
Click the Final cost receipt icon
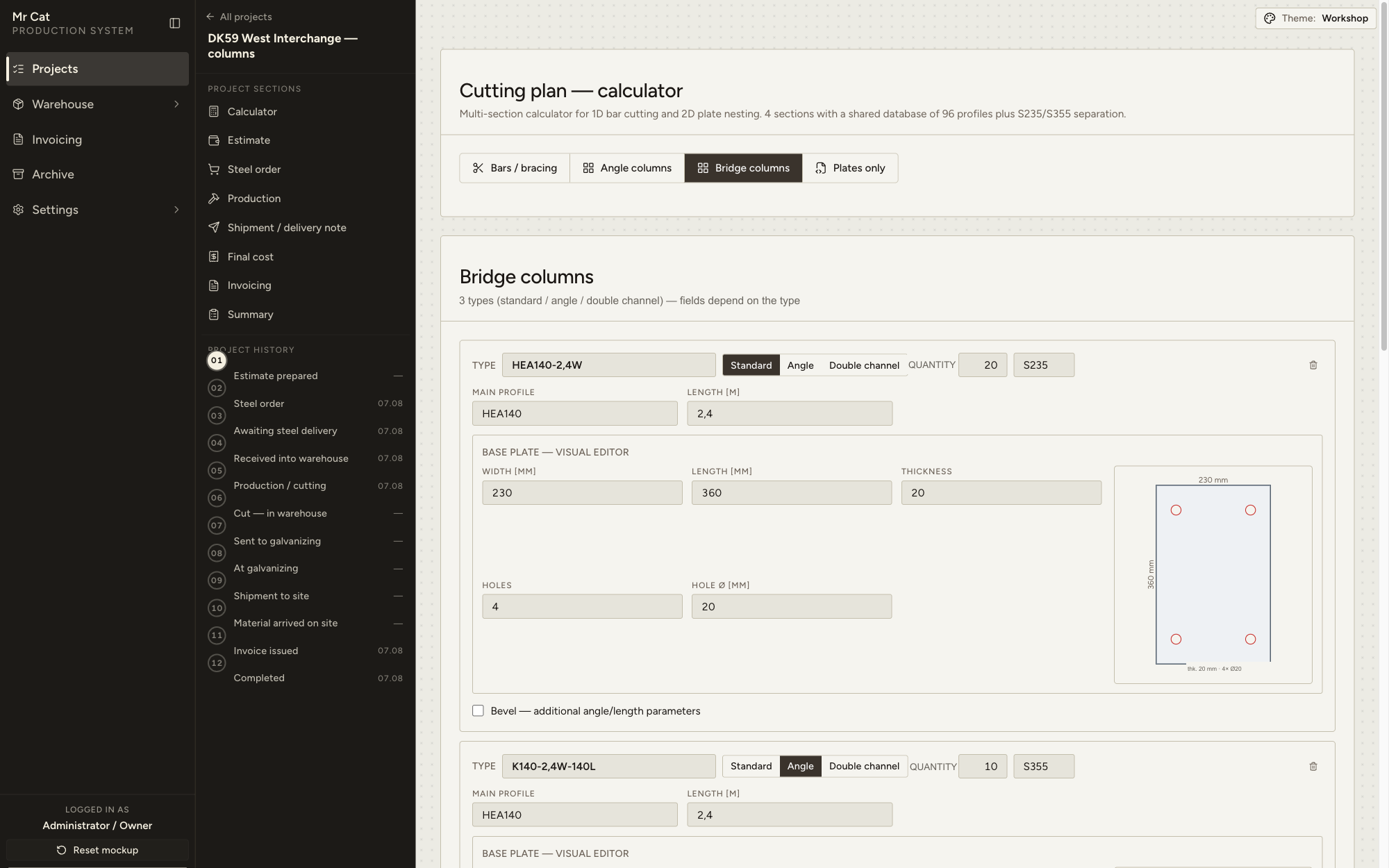(214, 257)
